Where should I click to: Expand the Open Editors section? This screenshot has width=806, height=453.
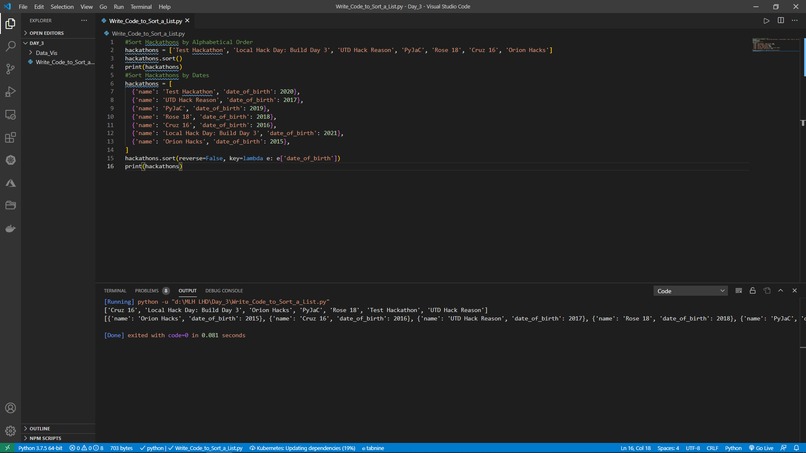tap(58, 33)
